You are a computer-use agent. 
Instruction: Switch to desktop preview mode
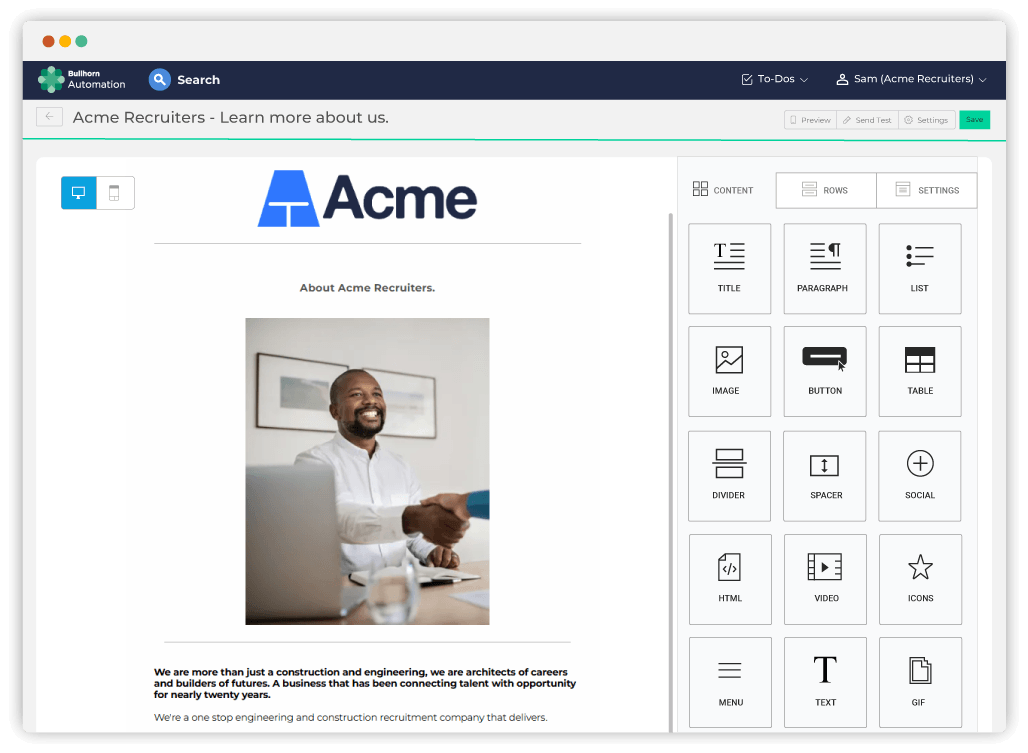click(79, 193)
